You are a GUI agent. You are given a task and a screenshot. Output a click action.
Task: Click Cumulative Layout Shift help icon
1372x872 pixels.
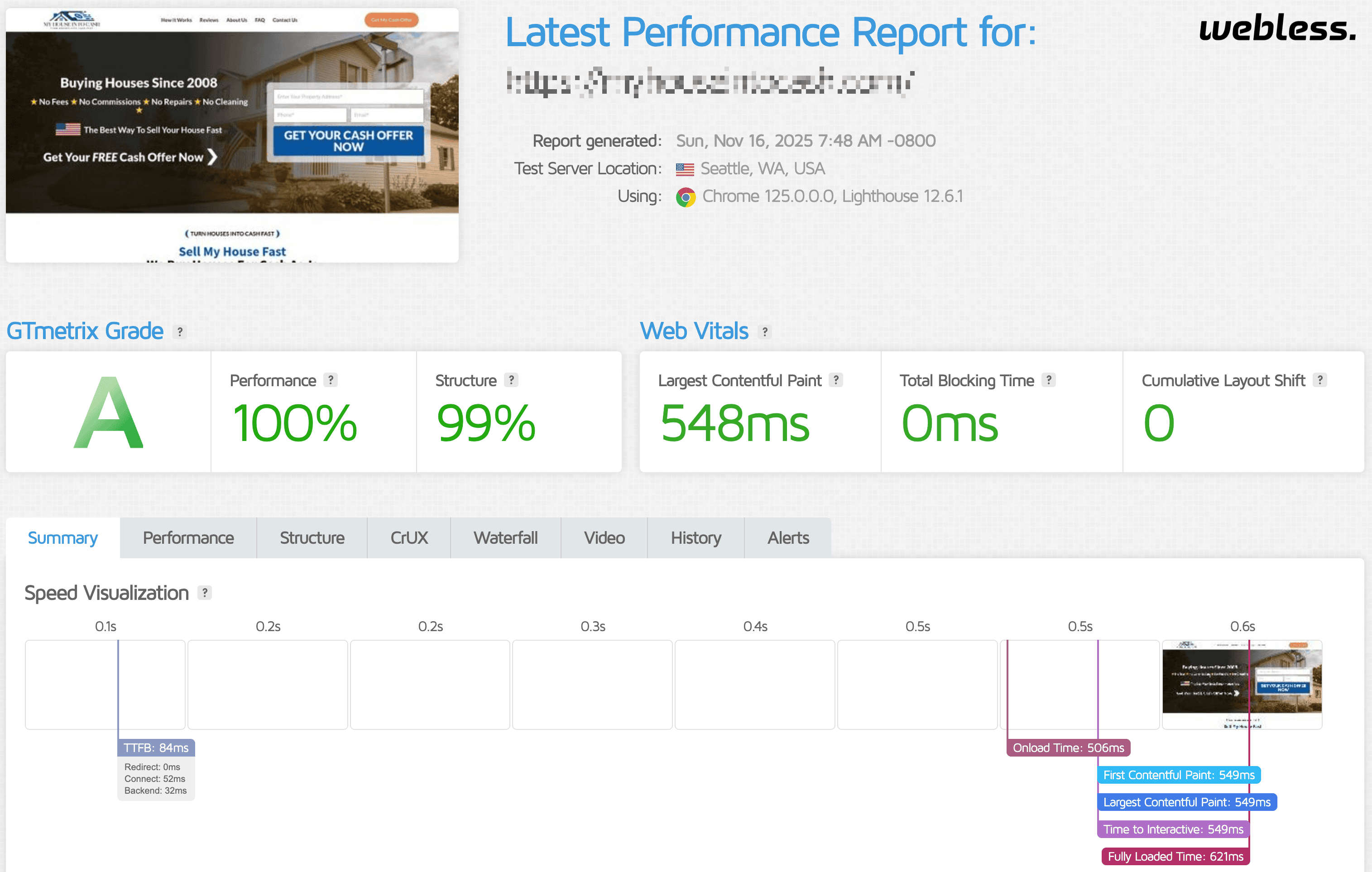click(1319, 380)
